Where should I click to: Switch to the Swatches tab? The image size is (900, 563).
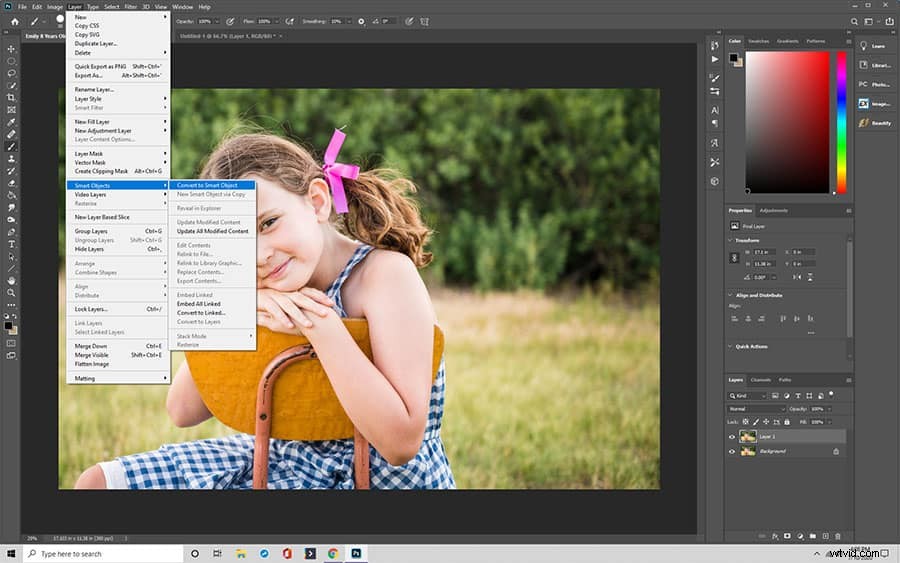(758, 41)
